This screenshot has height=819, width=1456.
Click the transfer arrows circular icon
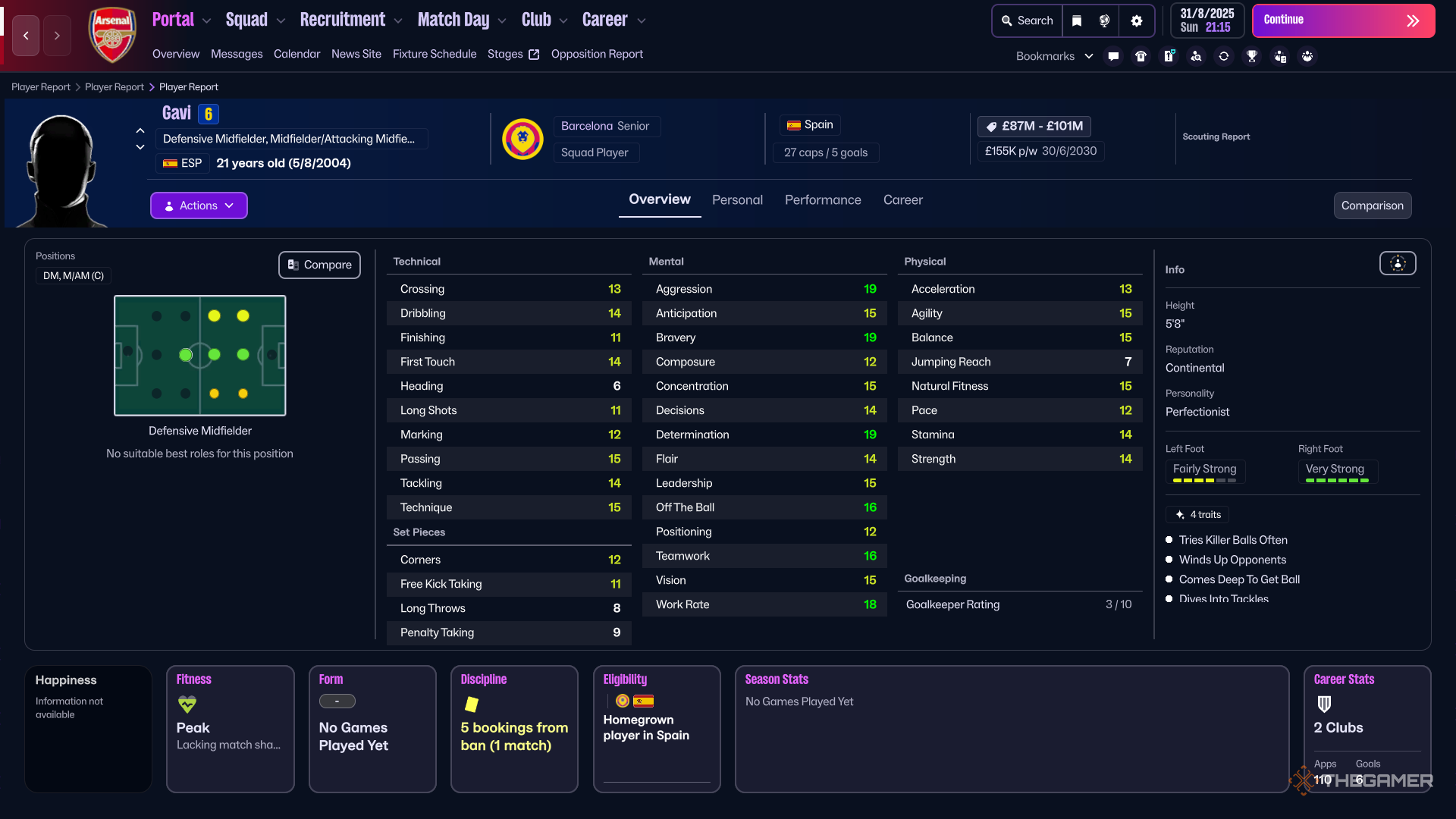[1224, 56]
